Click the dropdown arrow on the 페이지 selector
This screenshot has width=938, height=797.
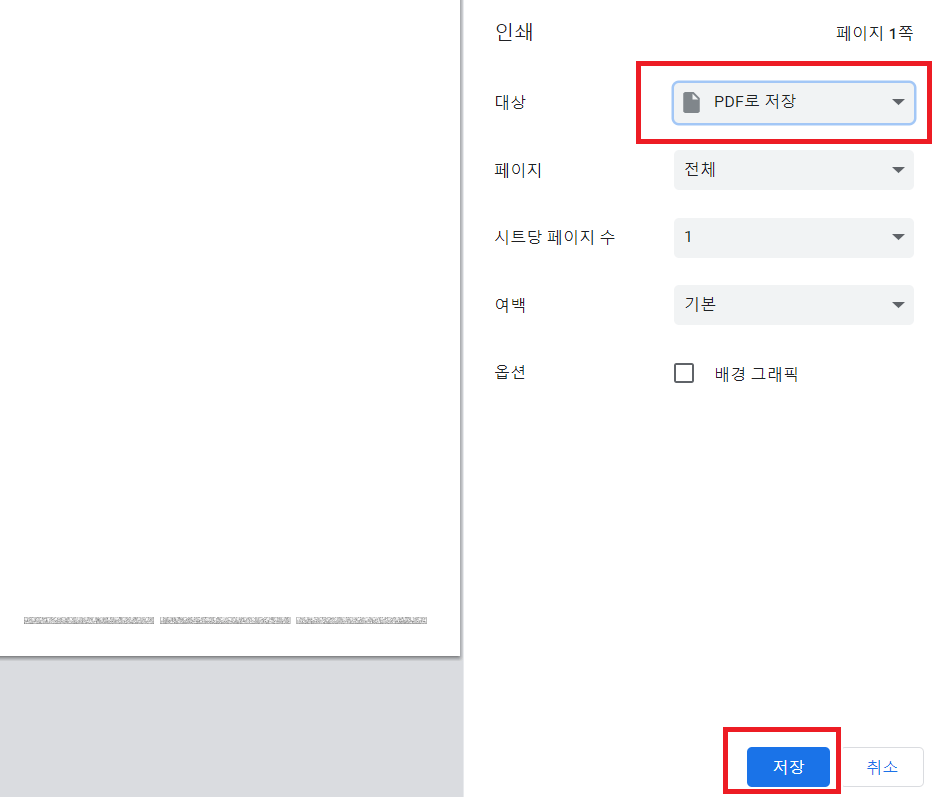[x=899, y=170]
